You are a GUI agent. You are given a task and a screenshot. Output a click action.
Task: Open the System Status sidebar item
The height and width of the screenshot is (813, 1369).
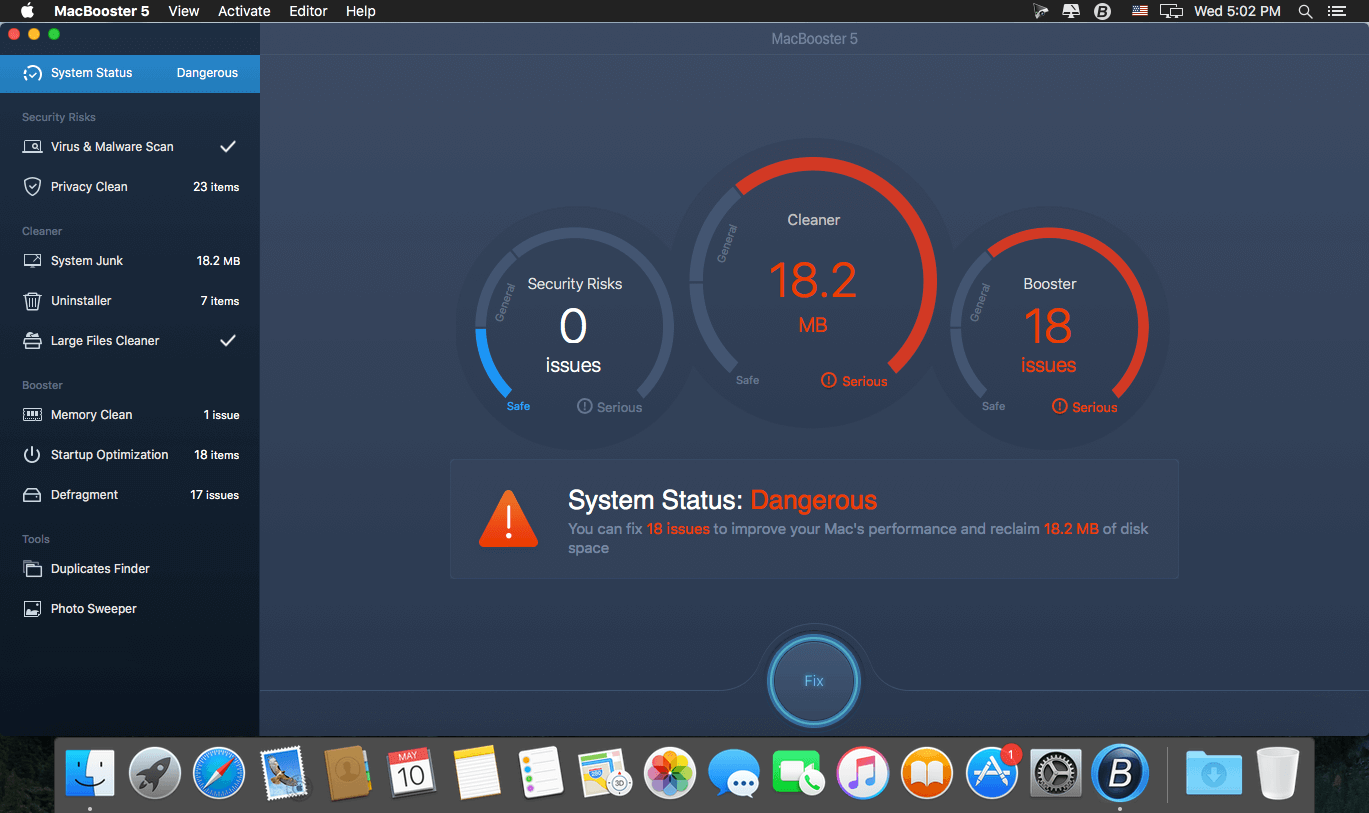pos(130,73)
